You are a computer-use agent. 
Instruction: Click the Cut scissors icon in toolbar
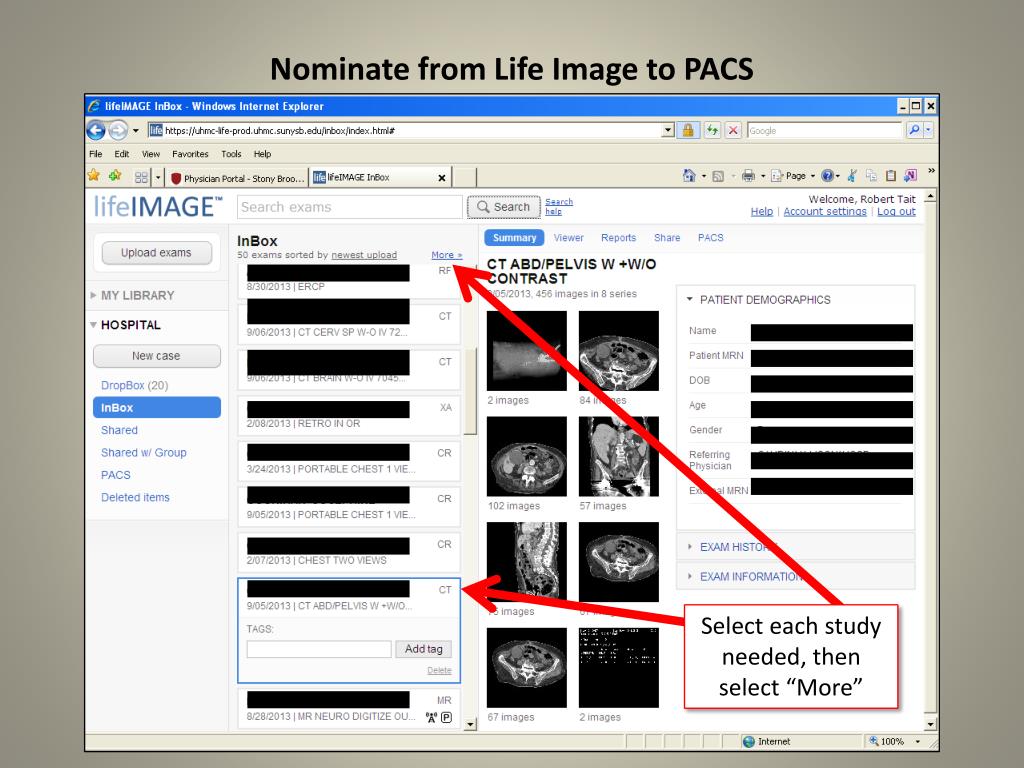[852, 175]
